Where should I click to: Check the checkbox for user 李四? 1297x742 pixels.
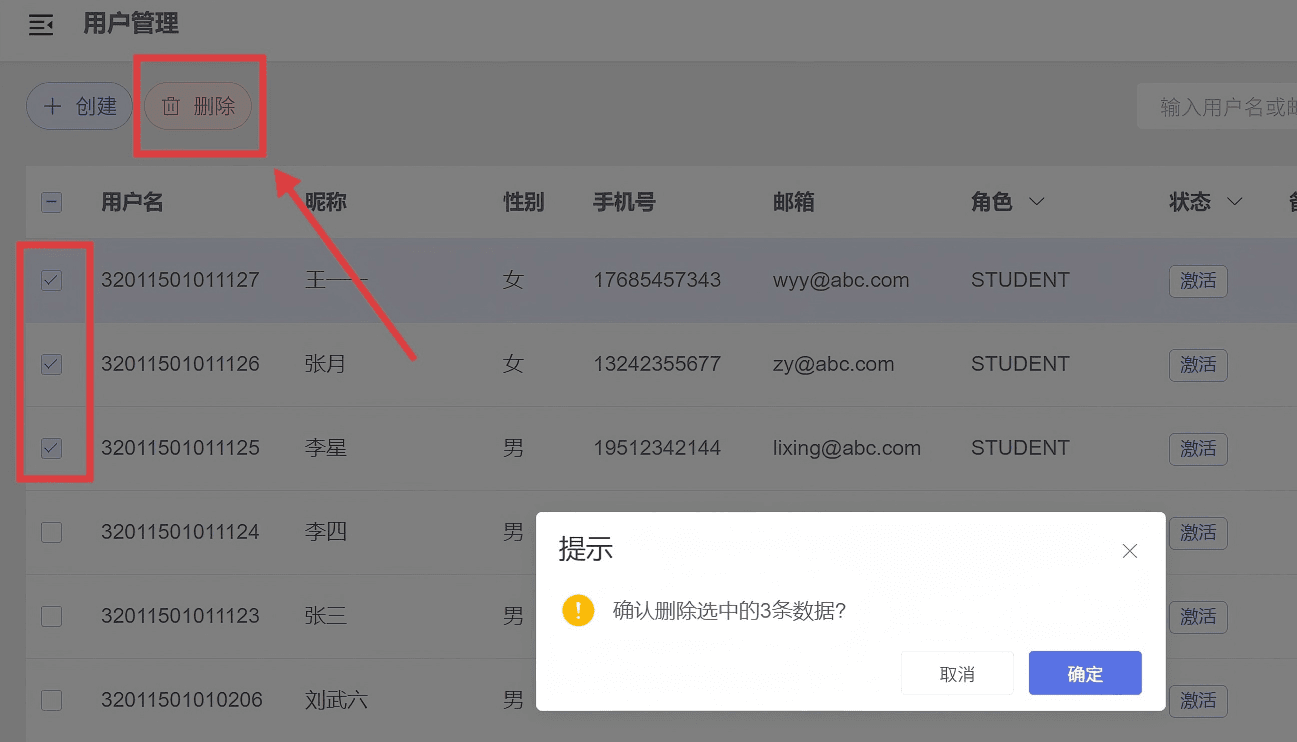51,533
